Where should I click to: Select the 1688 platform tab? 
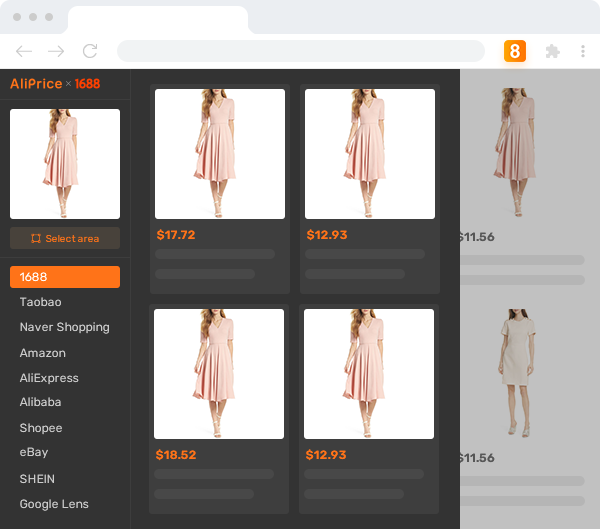[x=65, y=277]
